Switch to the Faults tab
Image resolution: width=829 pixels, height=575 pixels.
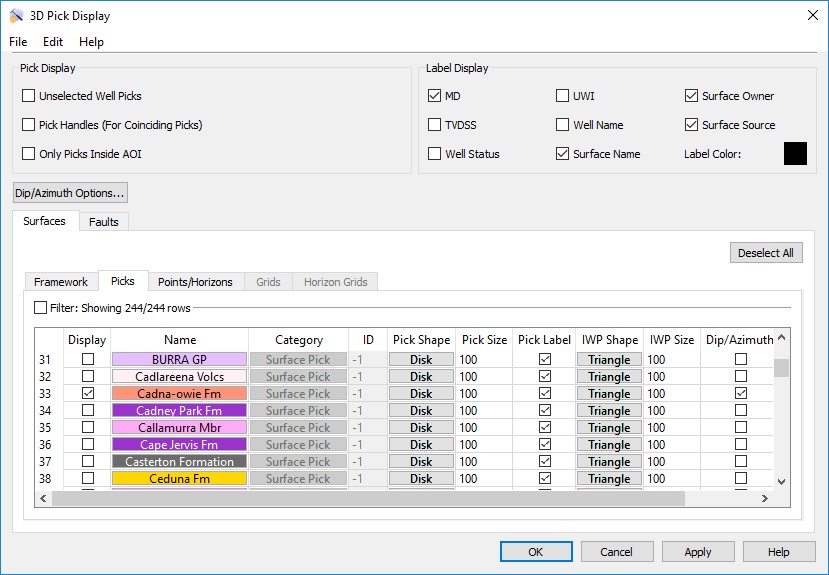104,222
